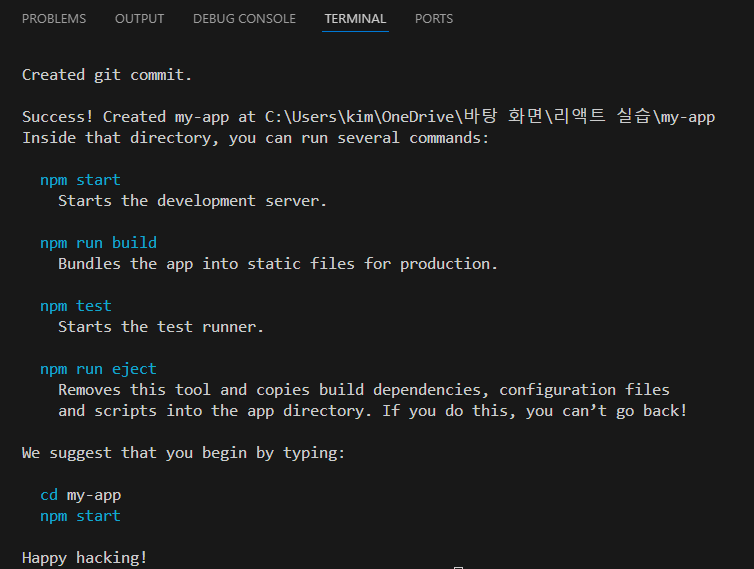Open the PORTS tab

tap(434, 19)
